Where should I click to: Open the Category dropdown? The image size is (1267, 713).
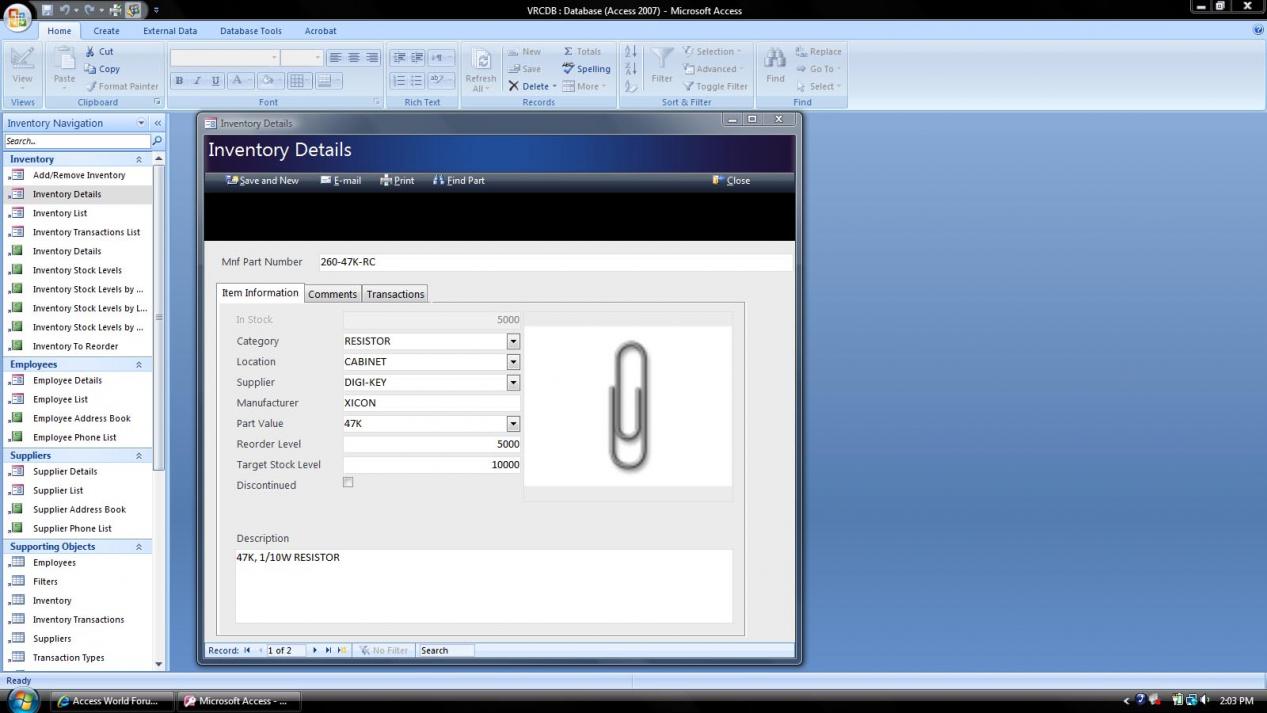point(513,341)
